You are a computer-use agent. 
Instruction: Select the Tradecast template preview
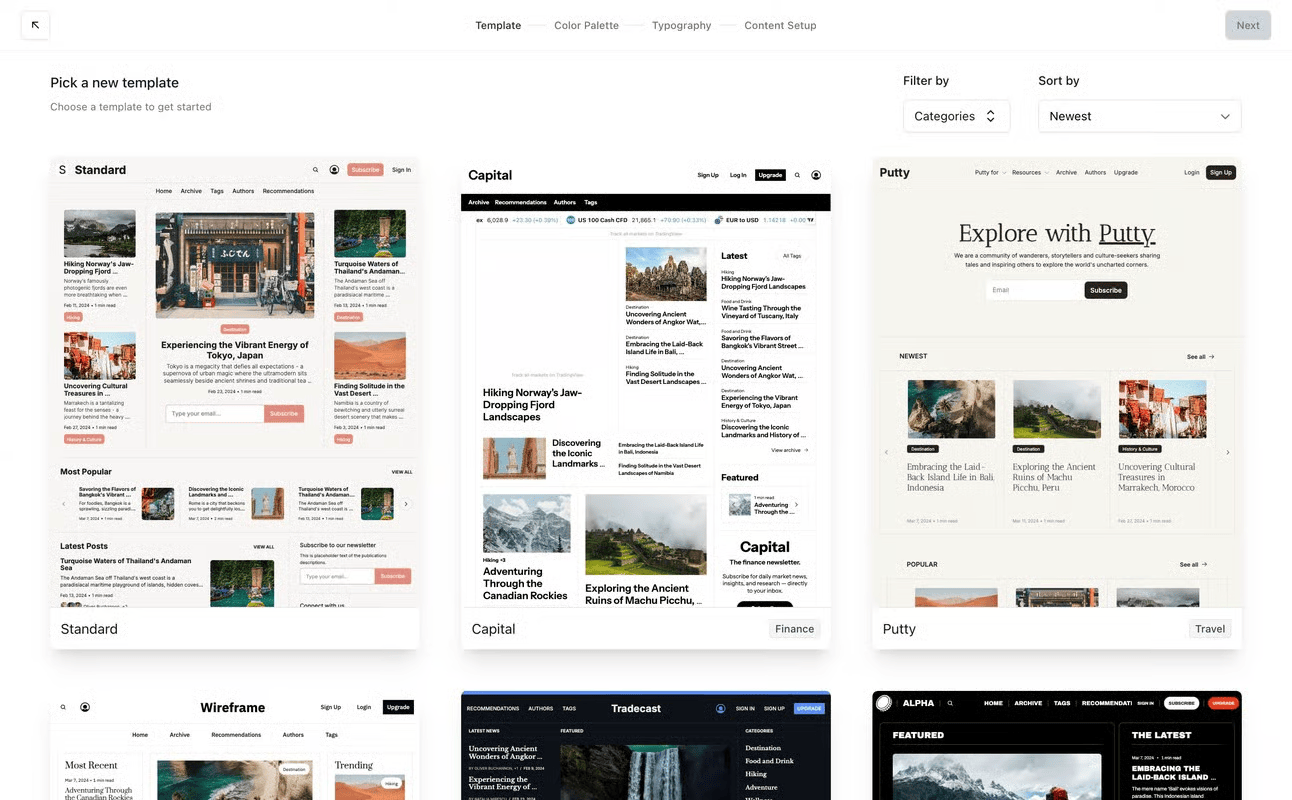click(x=646, y=745)
